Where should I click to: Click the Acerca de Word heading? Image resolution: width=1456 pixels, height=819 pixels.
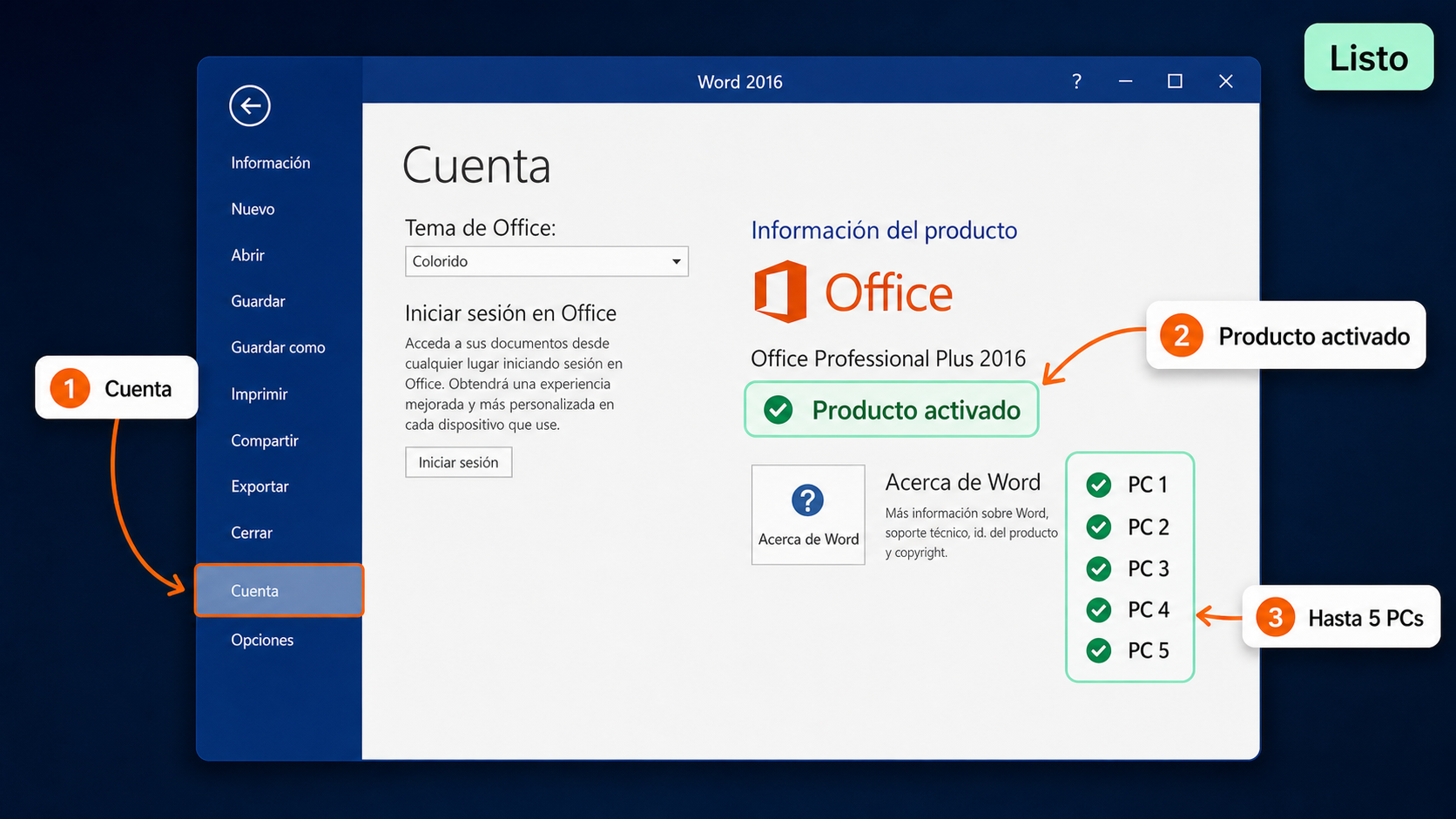pyautogui.click(x=963, y=482)
